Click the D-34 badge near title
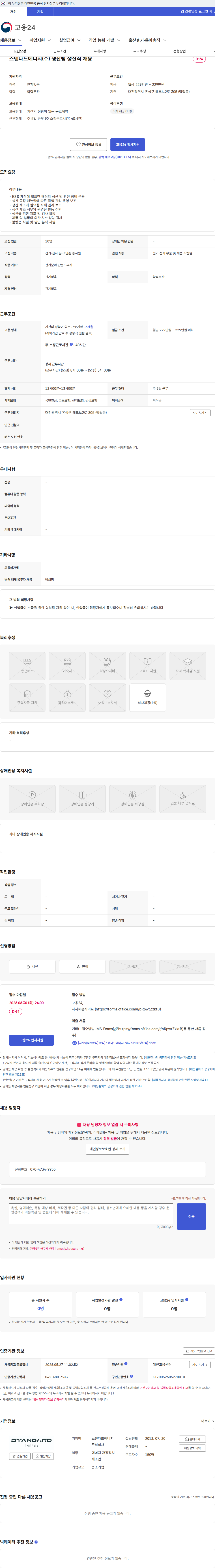 click(199, 59)
